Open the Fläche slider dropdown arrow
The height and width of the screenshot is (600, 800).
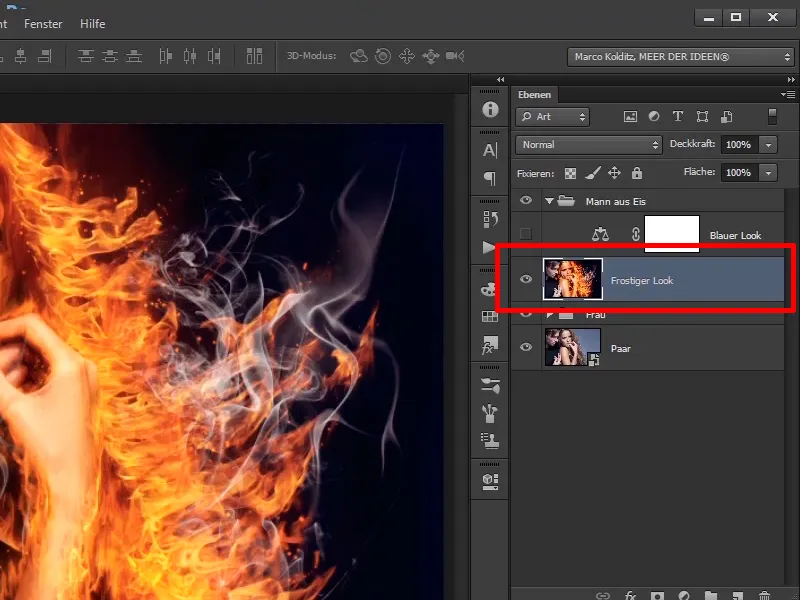pos(768,173)
